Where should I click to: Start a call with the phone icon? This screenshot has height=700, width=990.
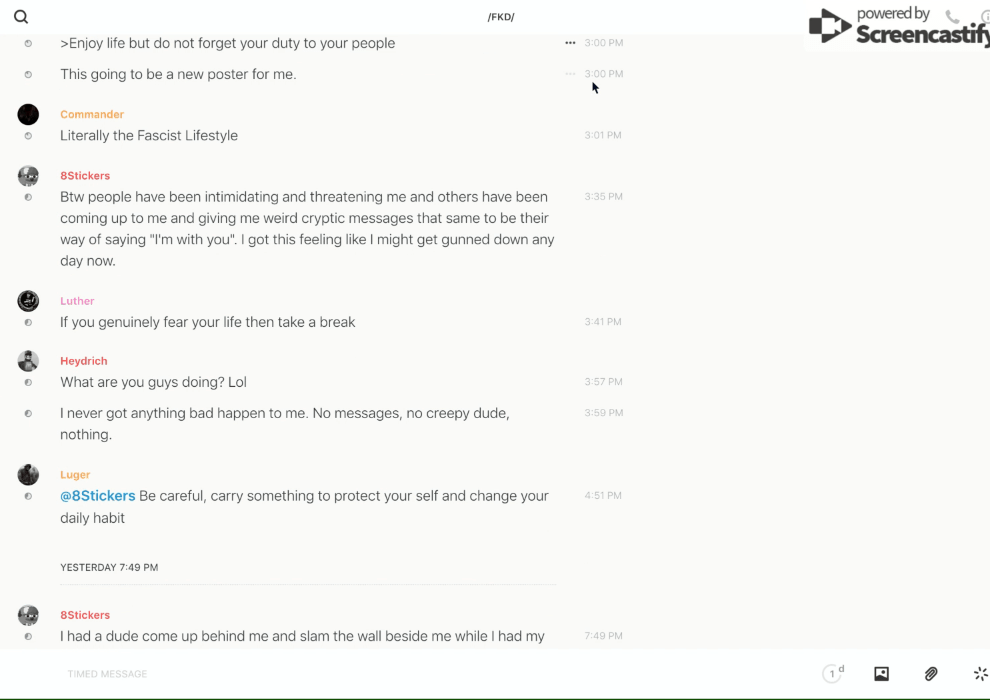952,17
